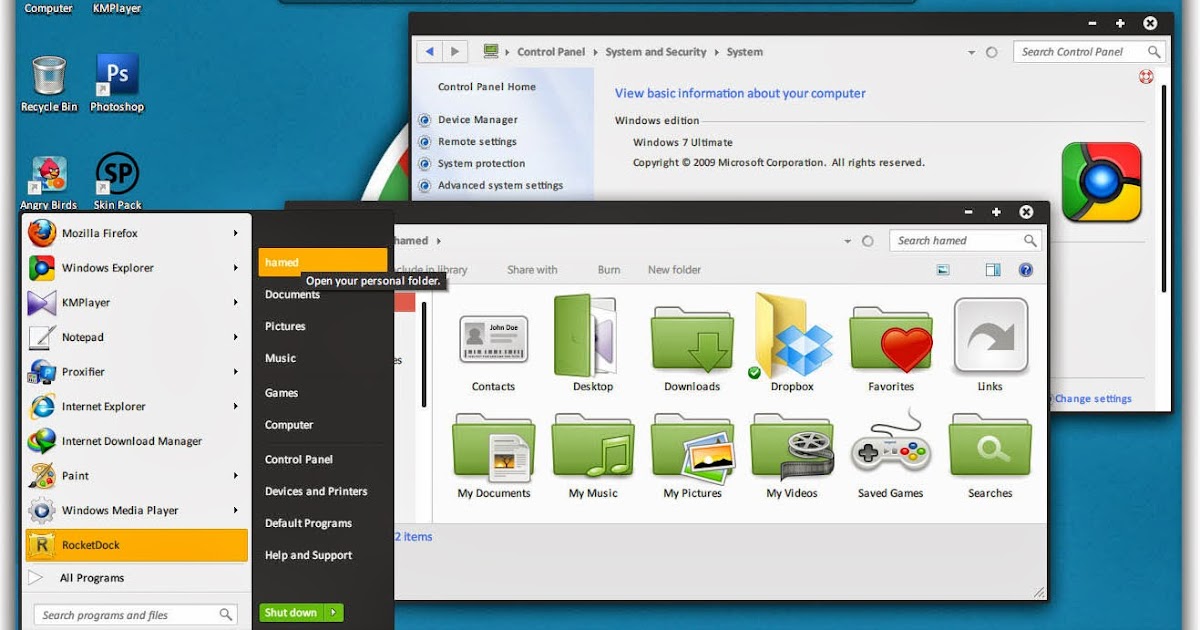Open Mozilla Firefox from Start menu
Viewport: 1200px width, 630px height.
coord(135,234)
